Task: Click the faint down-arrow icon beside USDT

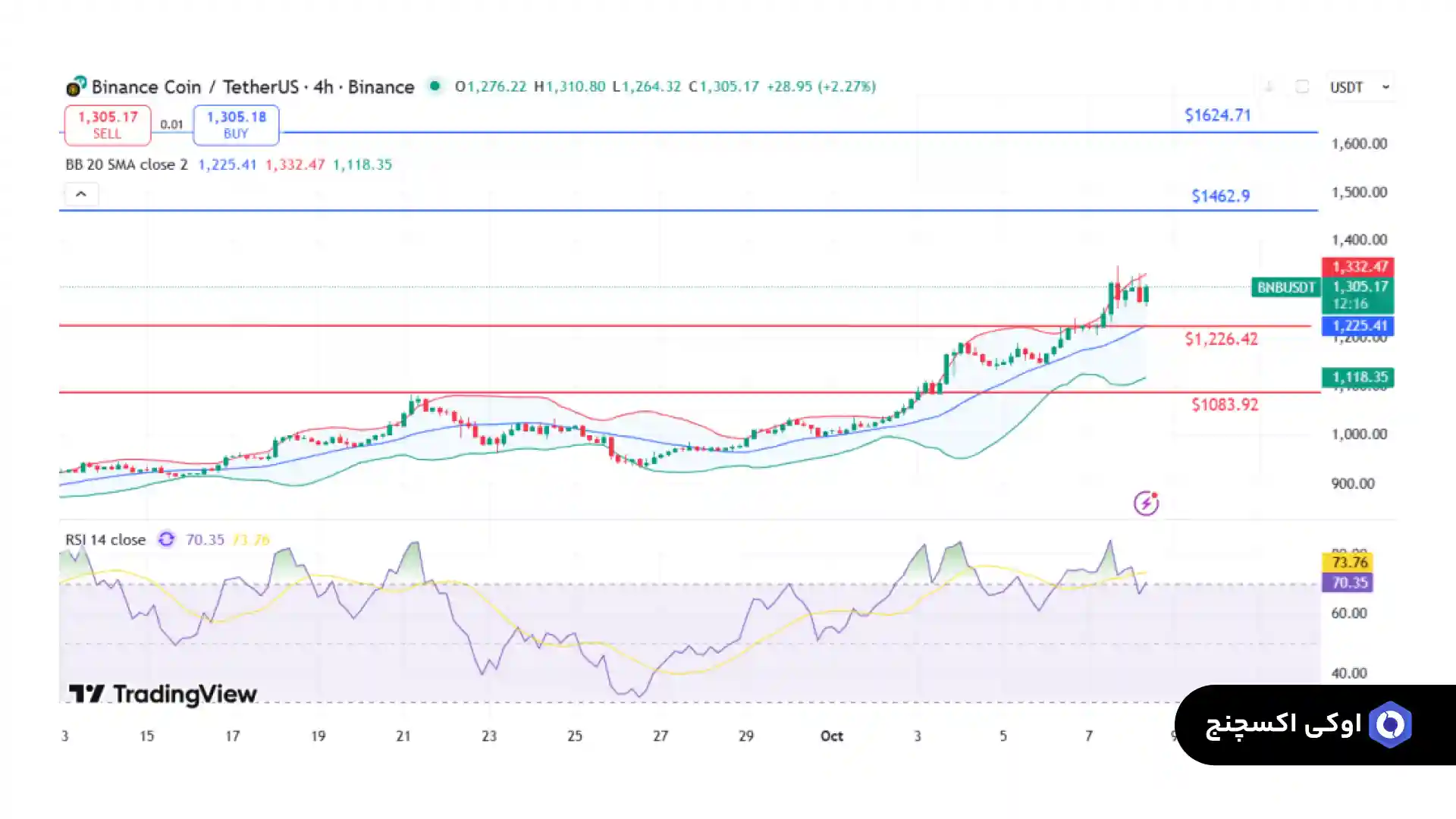Action: (x=1269, y=86)
